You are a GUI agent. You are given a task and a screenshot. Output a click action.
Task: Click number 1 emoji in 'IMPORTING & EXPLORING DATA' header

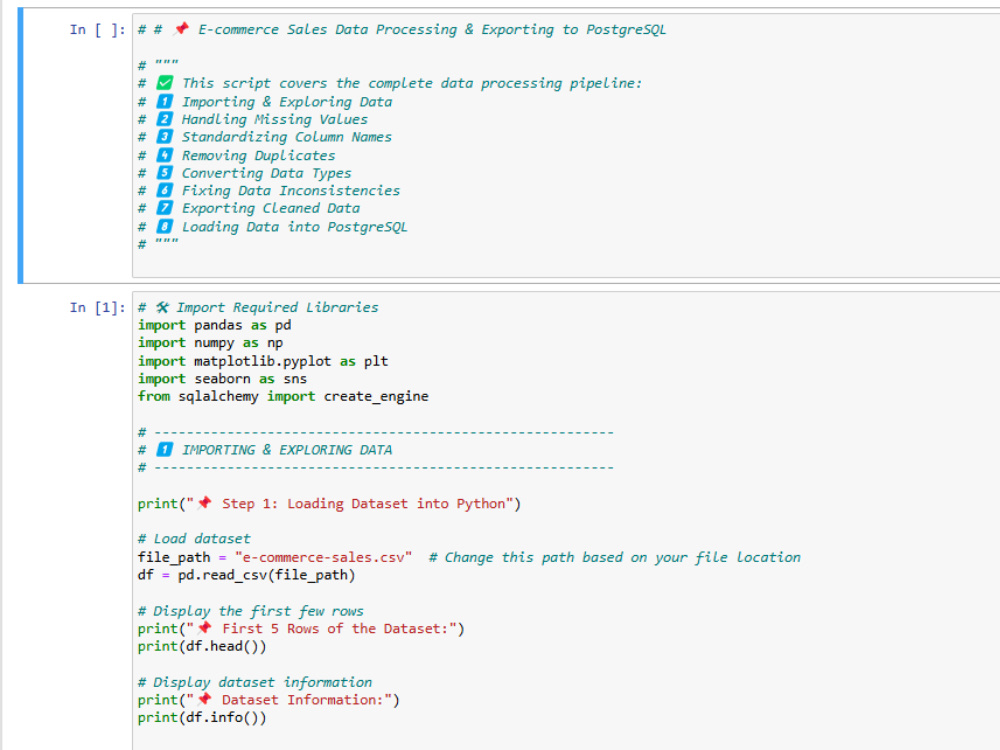(165, 450)
